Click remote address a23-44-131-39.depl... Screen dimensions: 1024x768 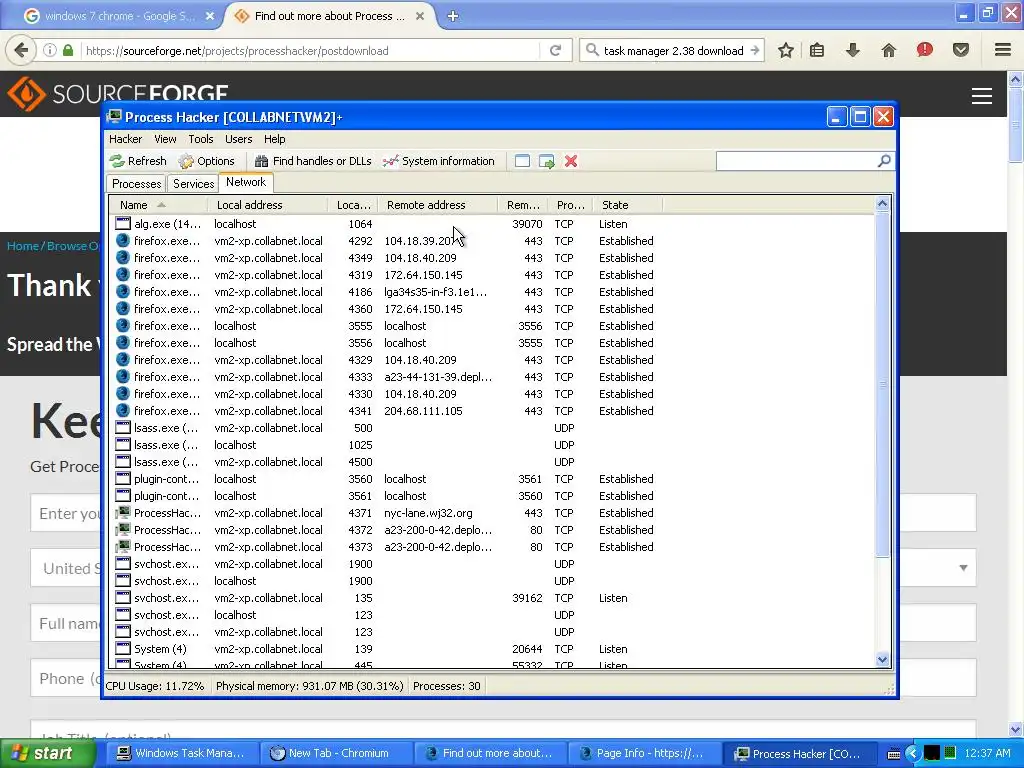coord(438,377)
